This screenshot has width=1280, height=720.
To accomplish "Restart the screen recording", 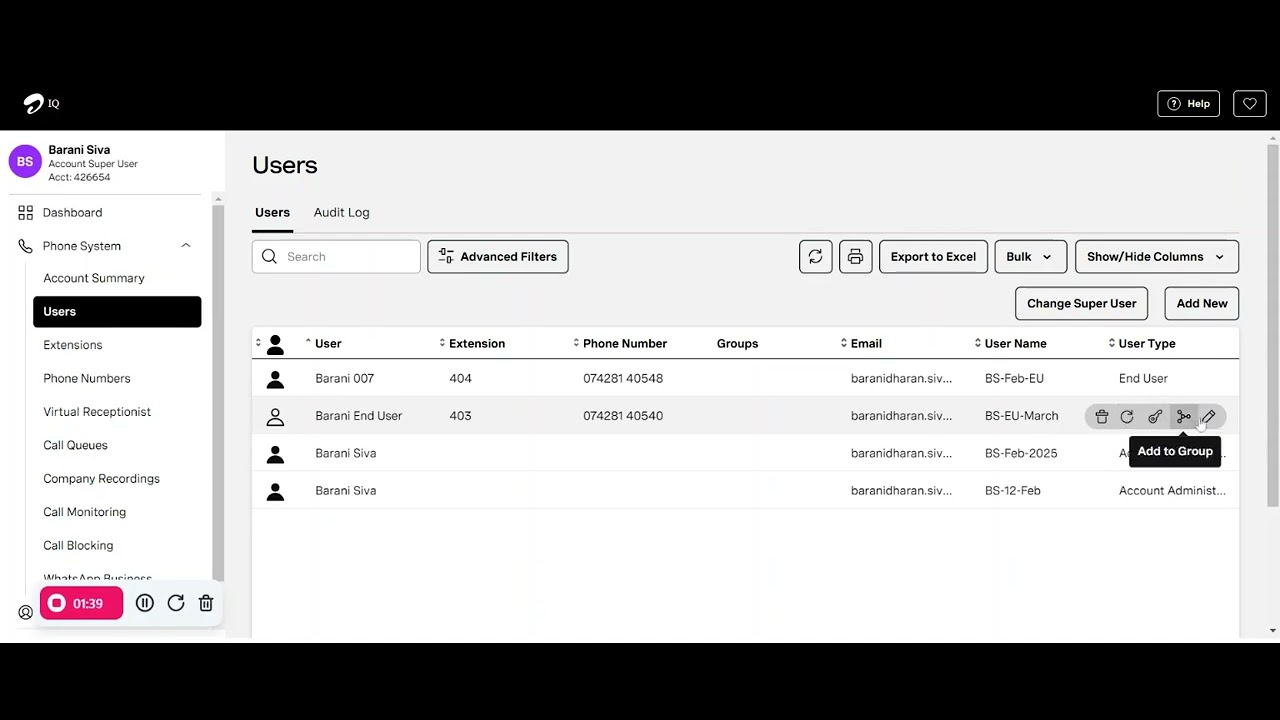I will tap(176, 603).
